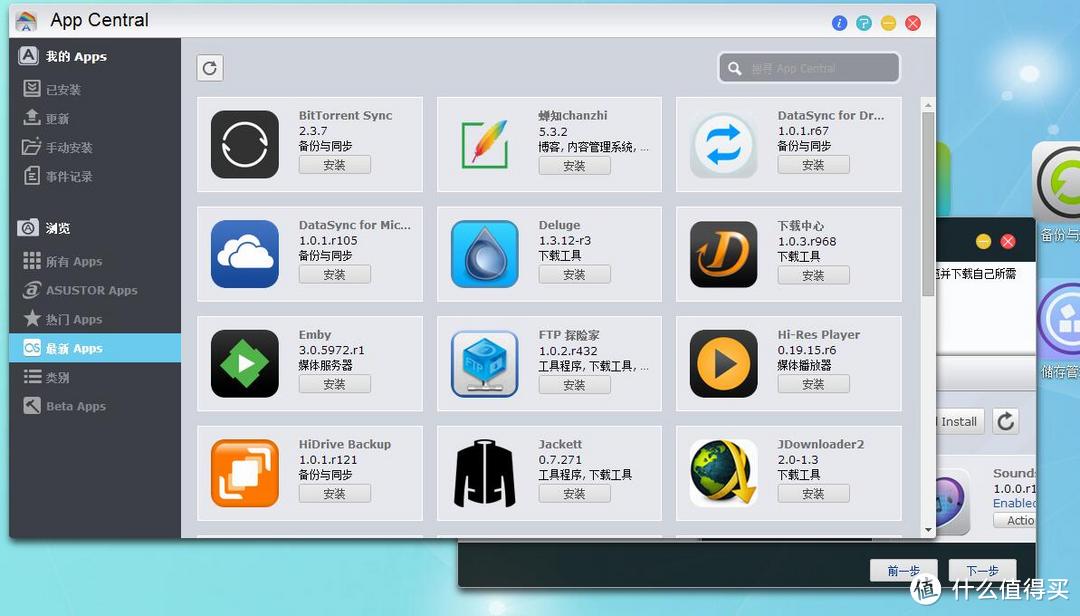
Task: Click the Deluge title text
Action: (x=559, y=225)
